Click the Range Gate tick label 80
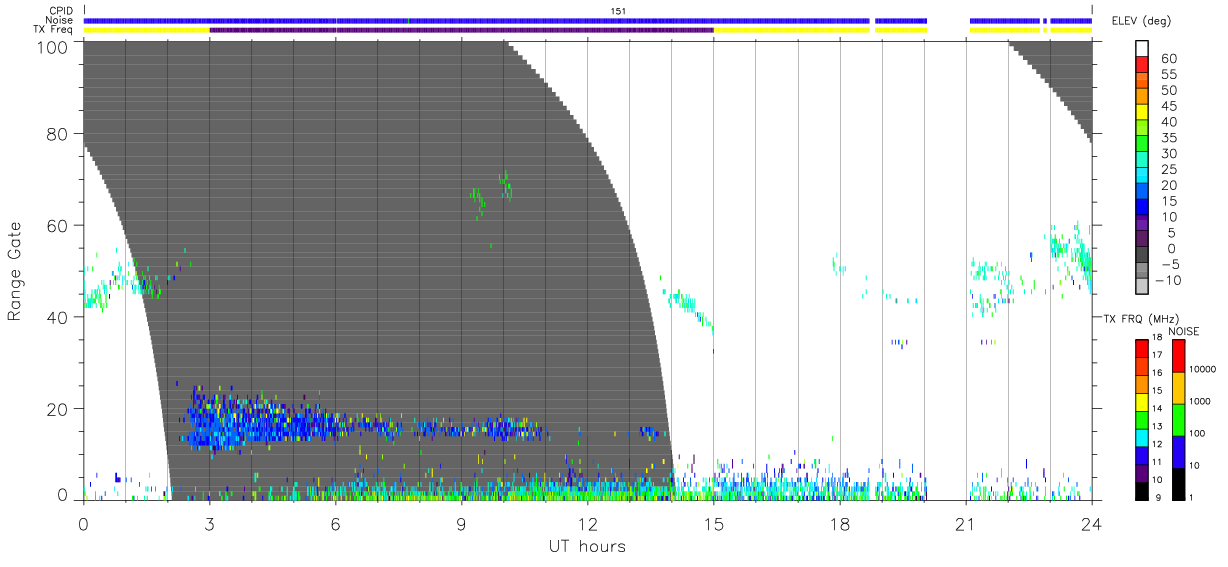Viewport: 1228px width, 567px height. (57, 134)
